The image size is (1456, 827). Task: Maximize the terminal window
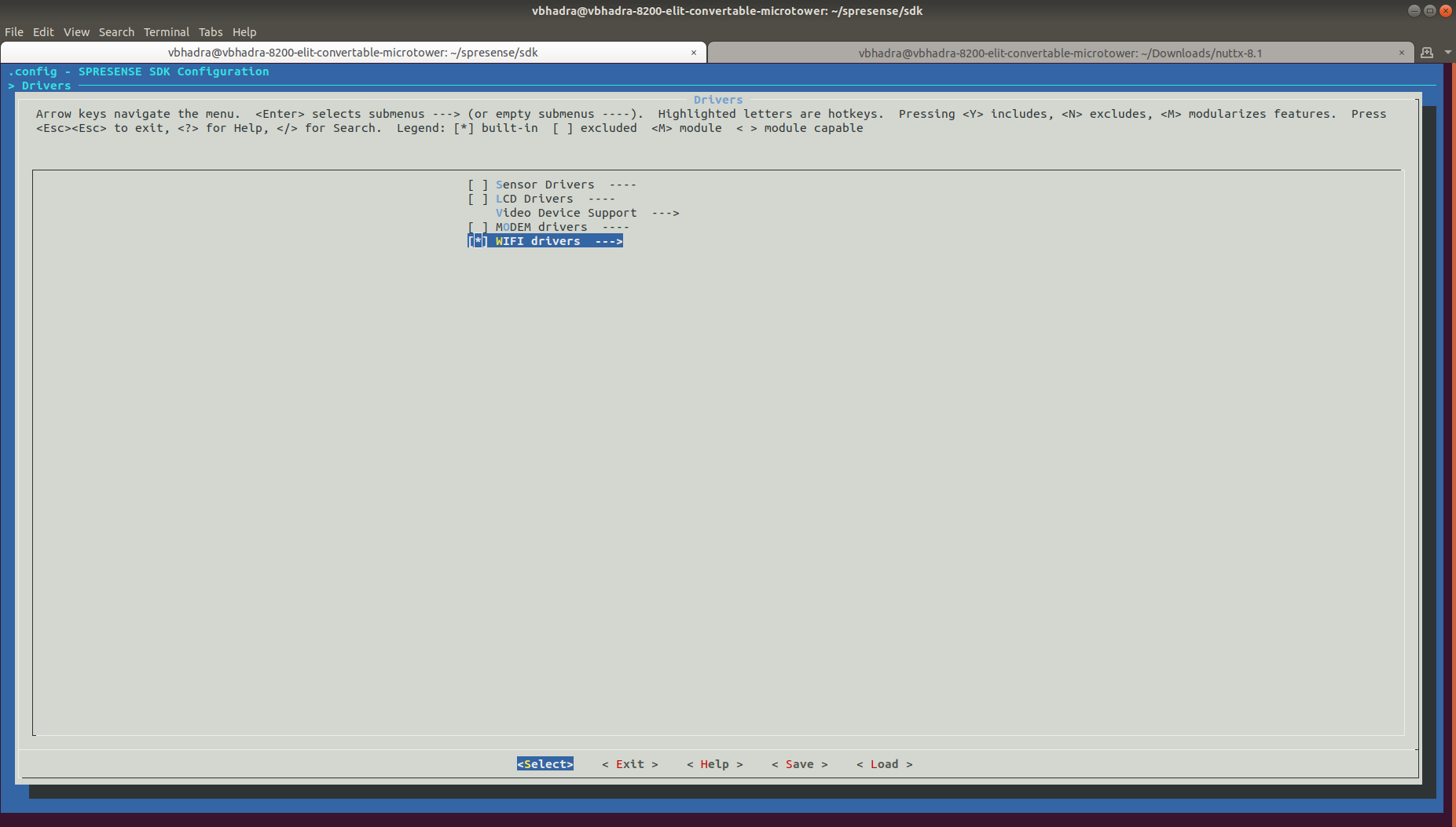pyautogui.click(x=1430, y=10)
